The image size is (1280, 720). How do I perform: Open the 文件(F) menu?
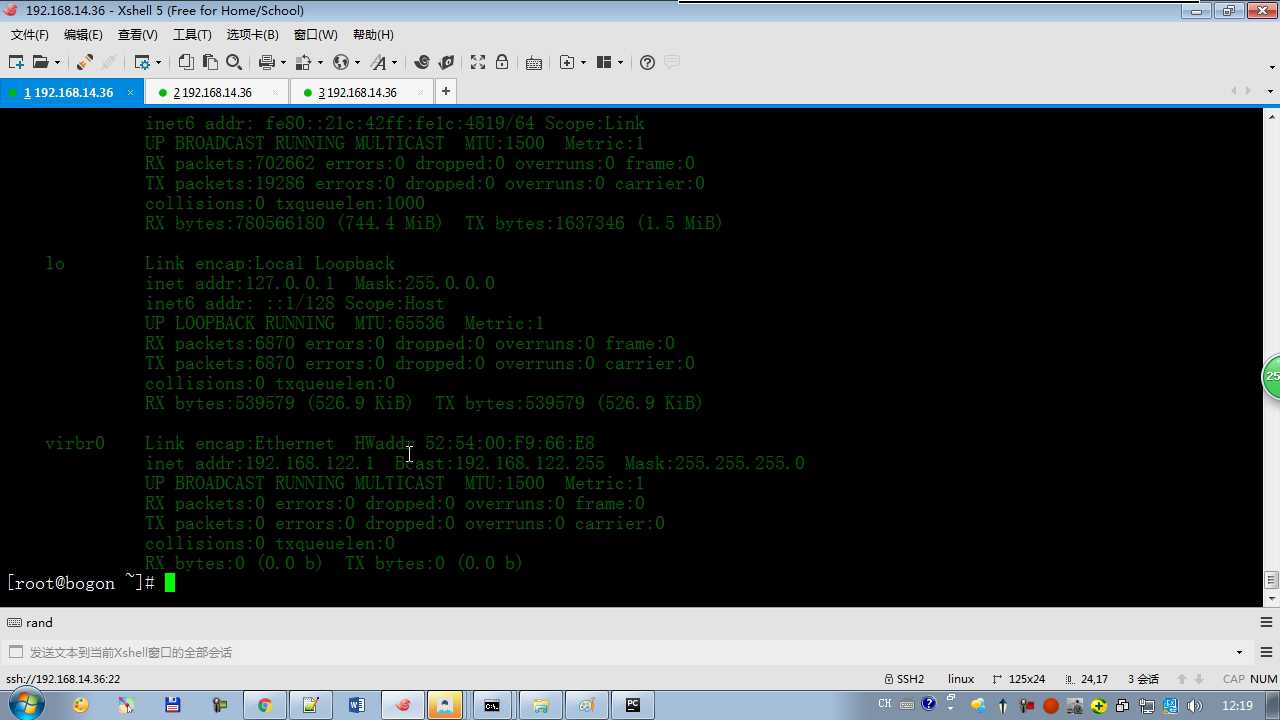(29, 34)
